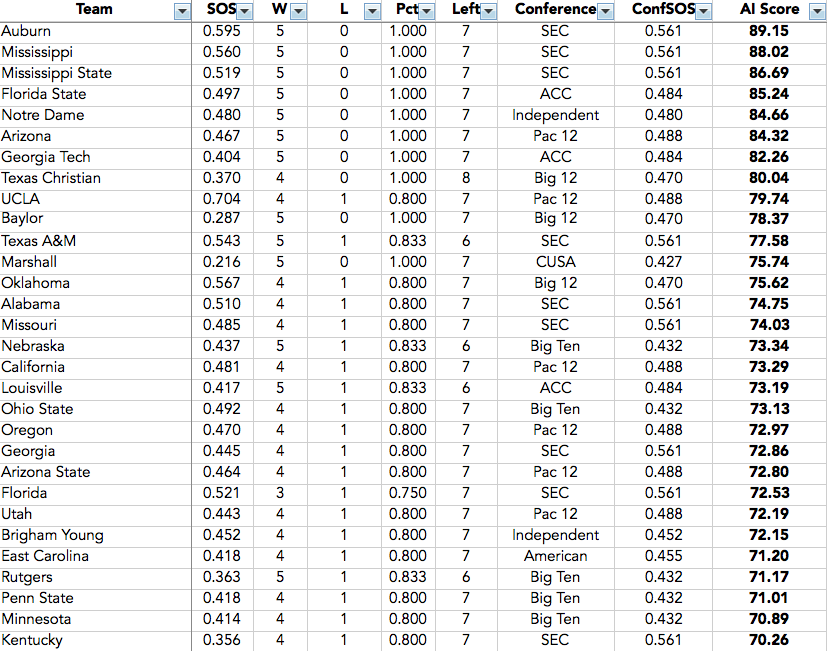Click the Missouri team cell
The image size is (827, 651).
click(95, 325)
